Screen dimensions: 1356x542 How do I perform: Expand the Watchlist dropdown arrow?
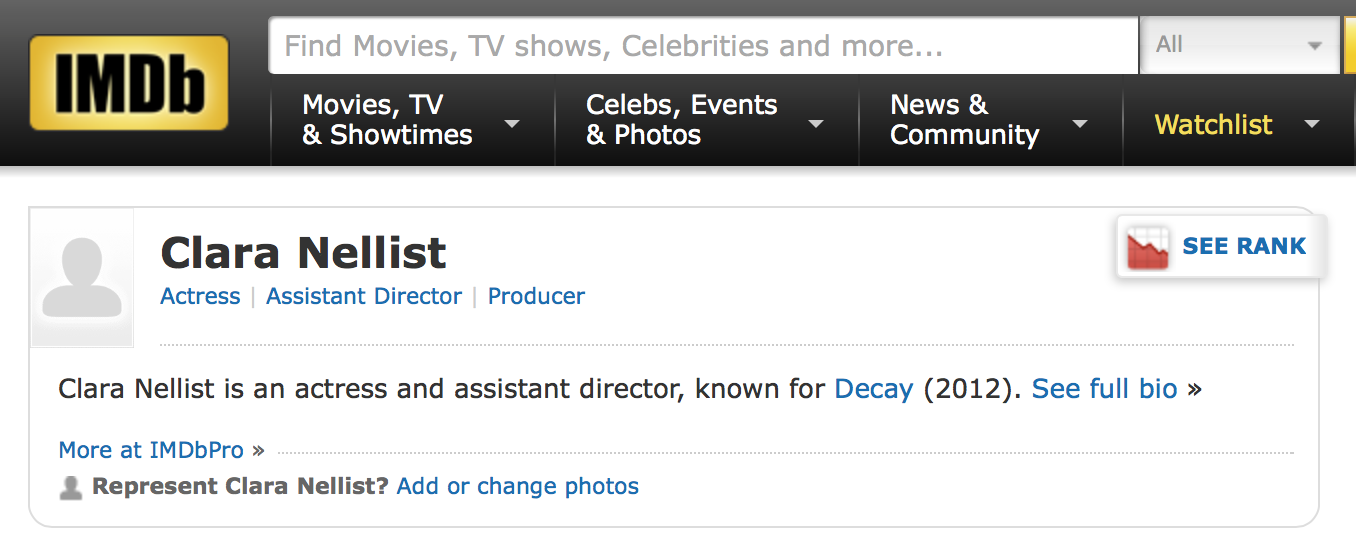point(1312,124)
